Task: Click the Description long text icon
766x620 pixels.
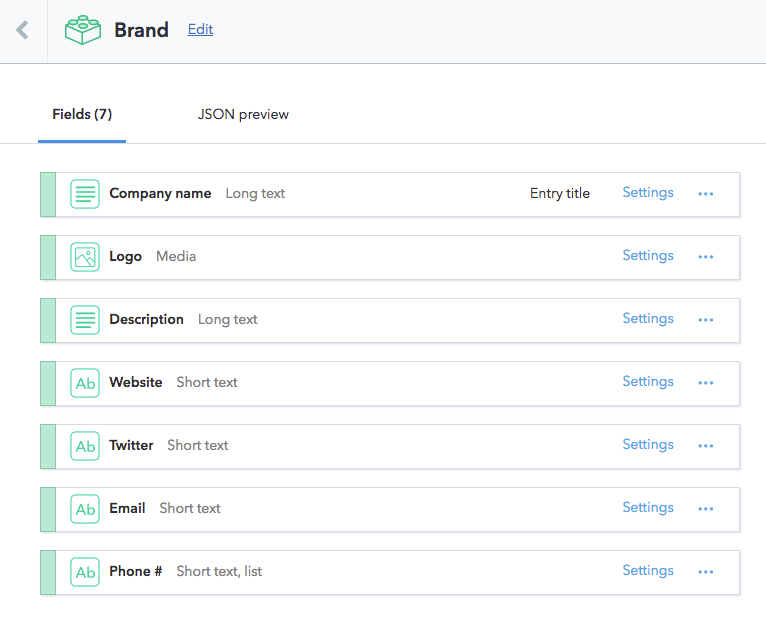Action: [x=85, y=320]
